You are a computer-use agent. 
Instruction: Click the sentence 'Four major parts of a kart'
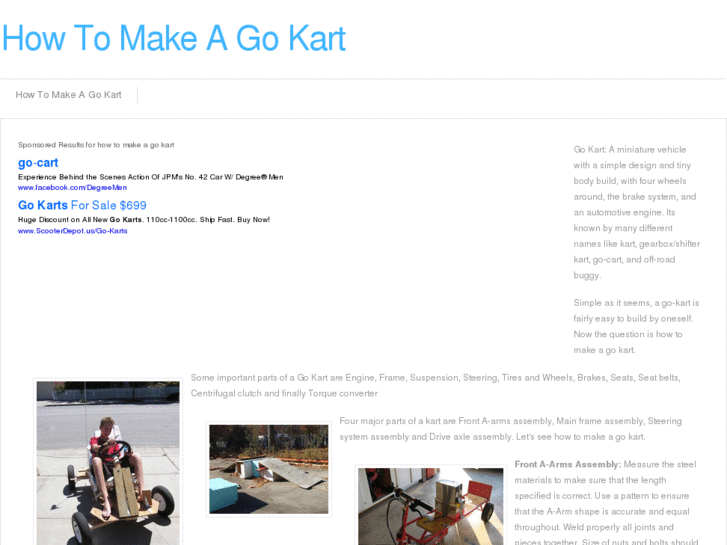[510, 429]
